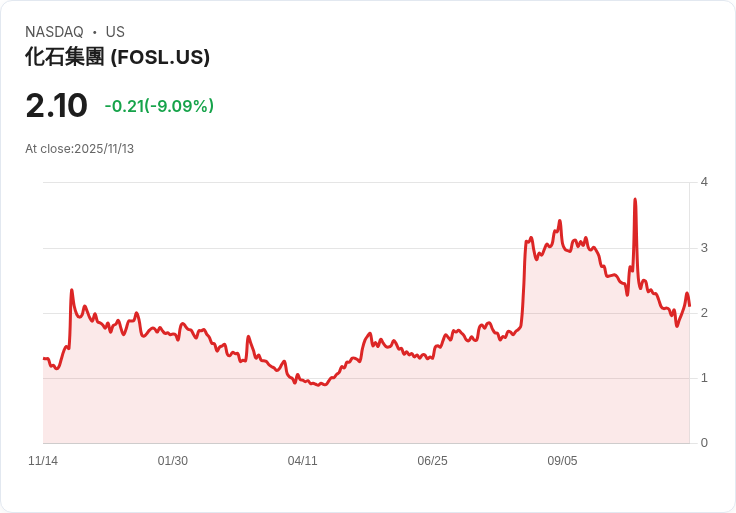Image resolution: width=736 pixels, height=513 pixels.
Task: Click the 2 value on the y-axis
Action: [x=704, y=313]
